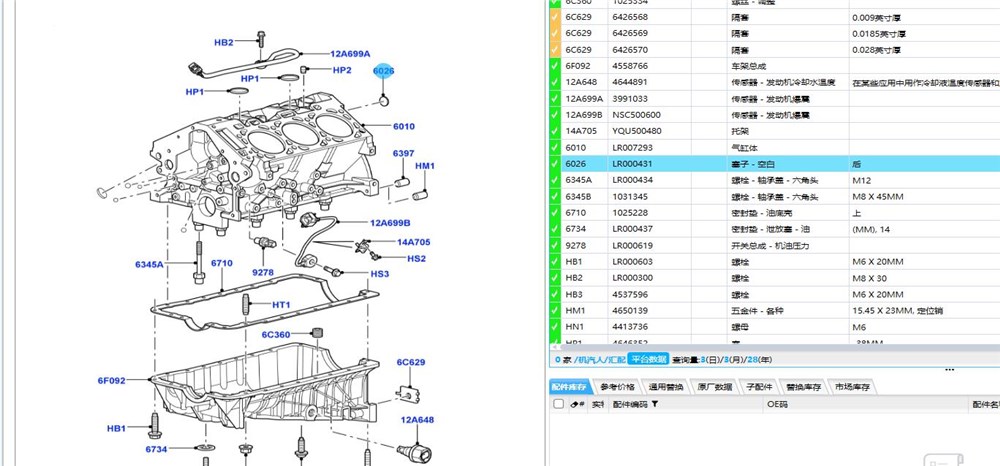This screenshot has width=1000, height=466.
Task: Select the 6C360 callout in the diagram
Action: point(276,335)
